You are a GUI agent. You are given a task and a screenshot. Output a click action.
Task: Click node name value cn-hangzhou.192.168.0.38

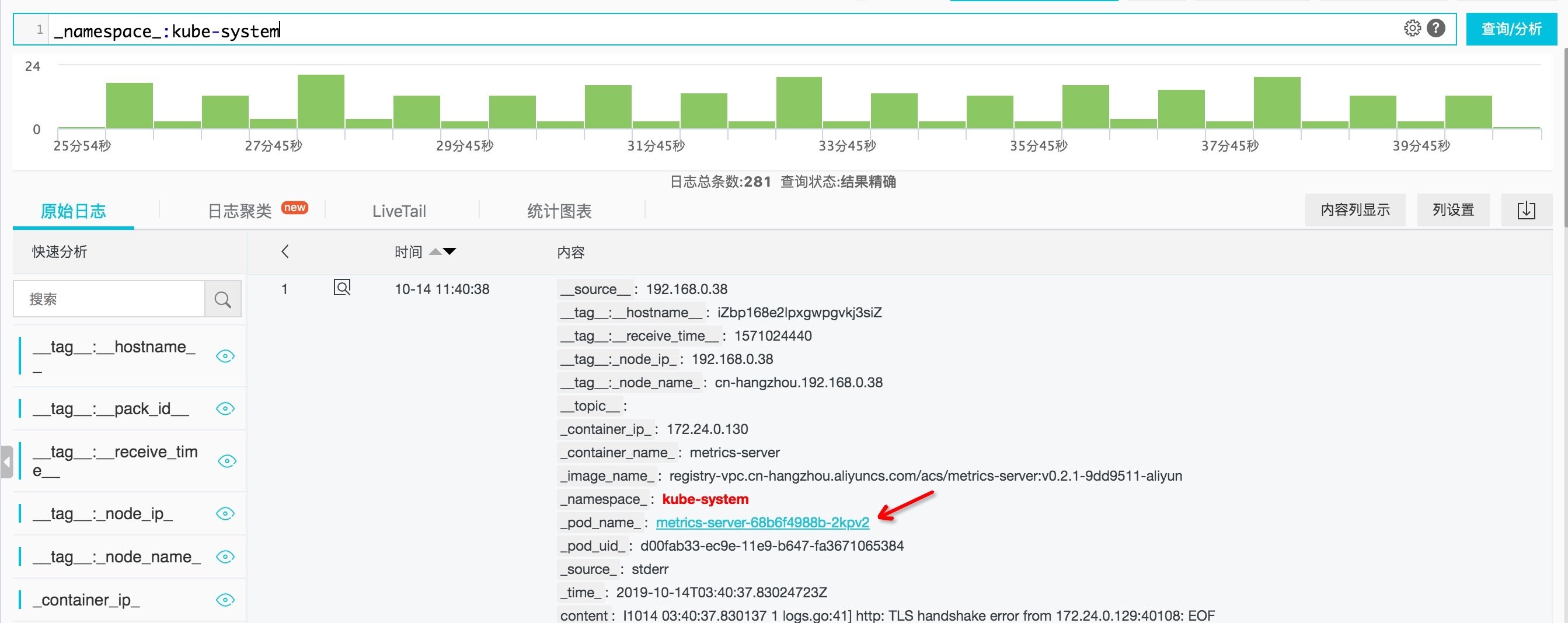pyautogui.click(x=799, y=383)
